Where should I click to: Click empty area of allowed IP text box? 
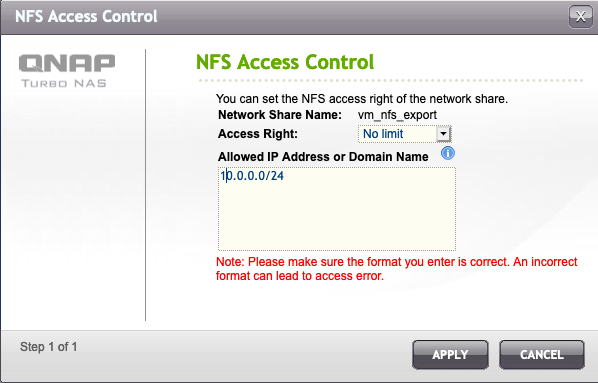point(337,217)
